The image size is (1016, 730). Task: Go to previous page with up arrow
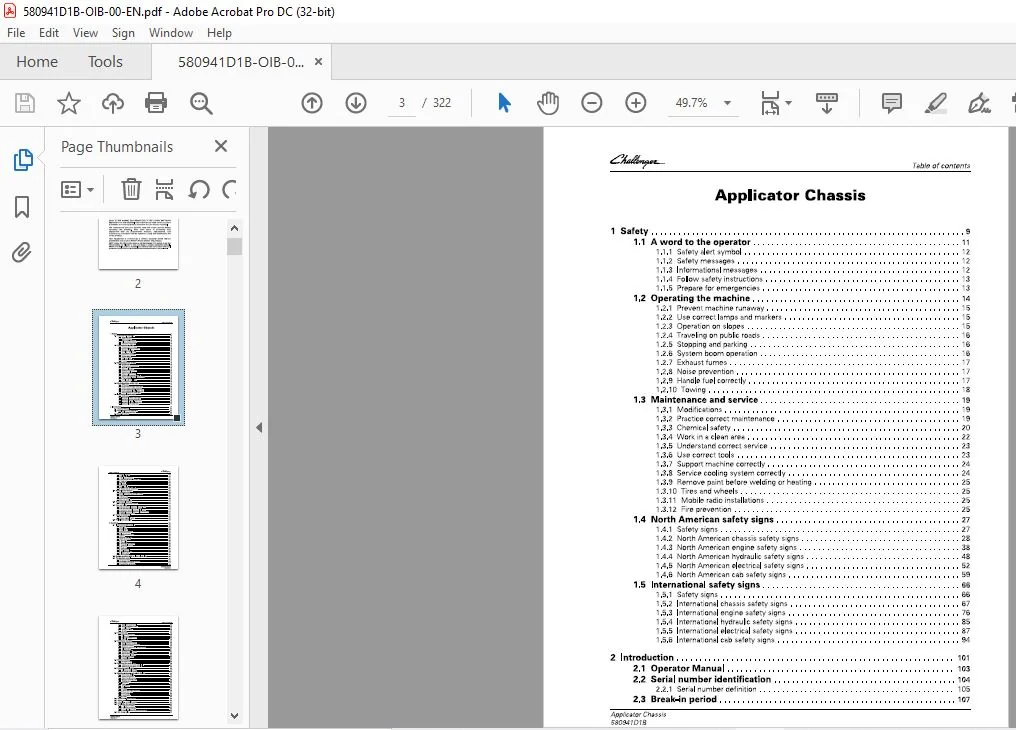(x=312, y=103)
